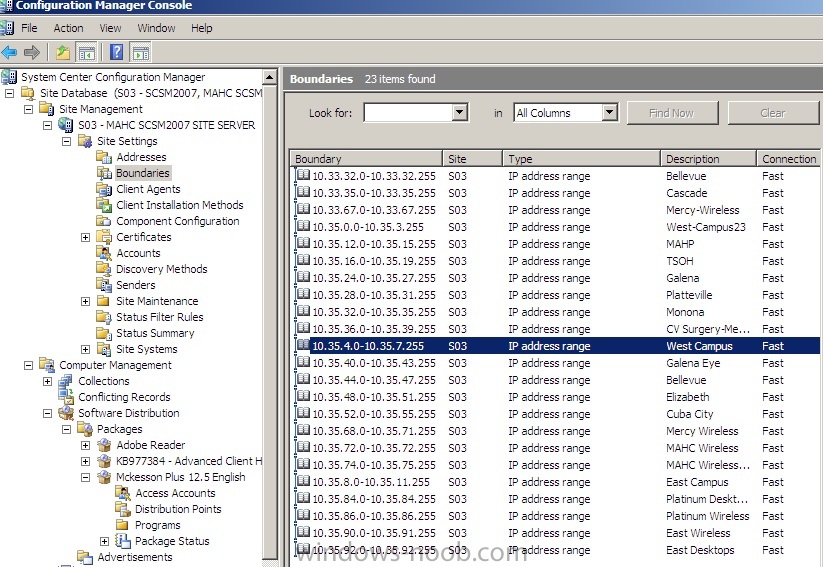The height and width of the screenshot is (567, 823).
Task: Expand the Site Maintenance node
Action: [x=86, y=301]
